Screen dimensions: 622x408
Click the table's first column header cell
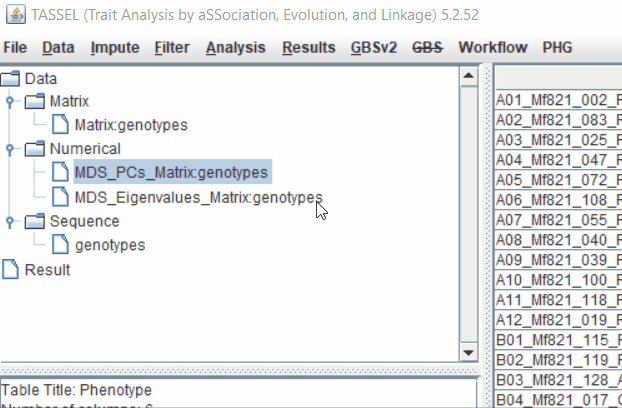(x=559, y=77)
